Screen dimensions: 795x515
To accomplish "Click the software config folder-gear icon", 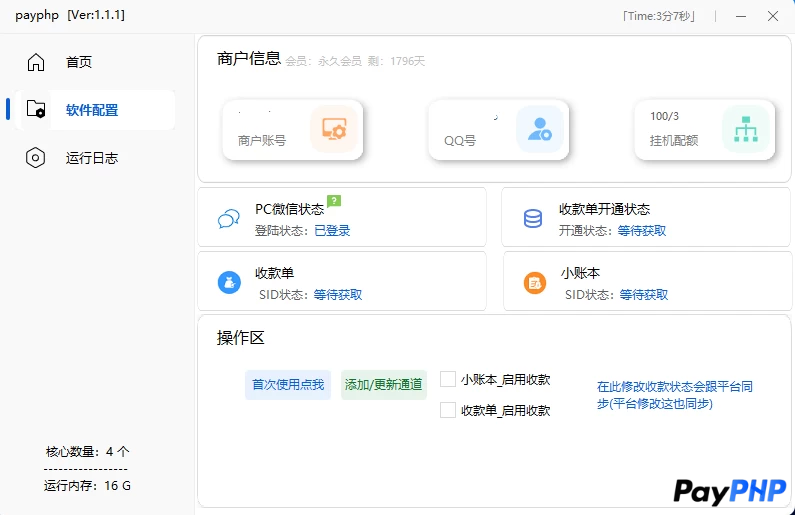I will [35, 109].
